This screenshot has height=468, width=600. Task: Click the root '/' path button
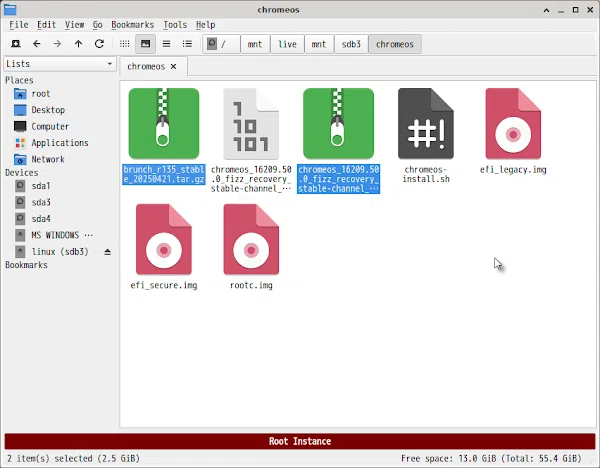(x=221, y=44)
